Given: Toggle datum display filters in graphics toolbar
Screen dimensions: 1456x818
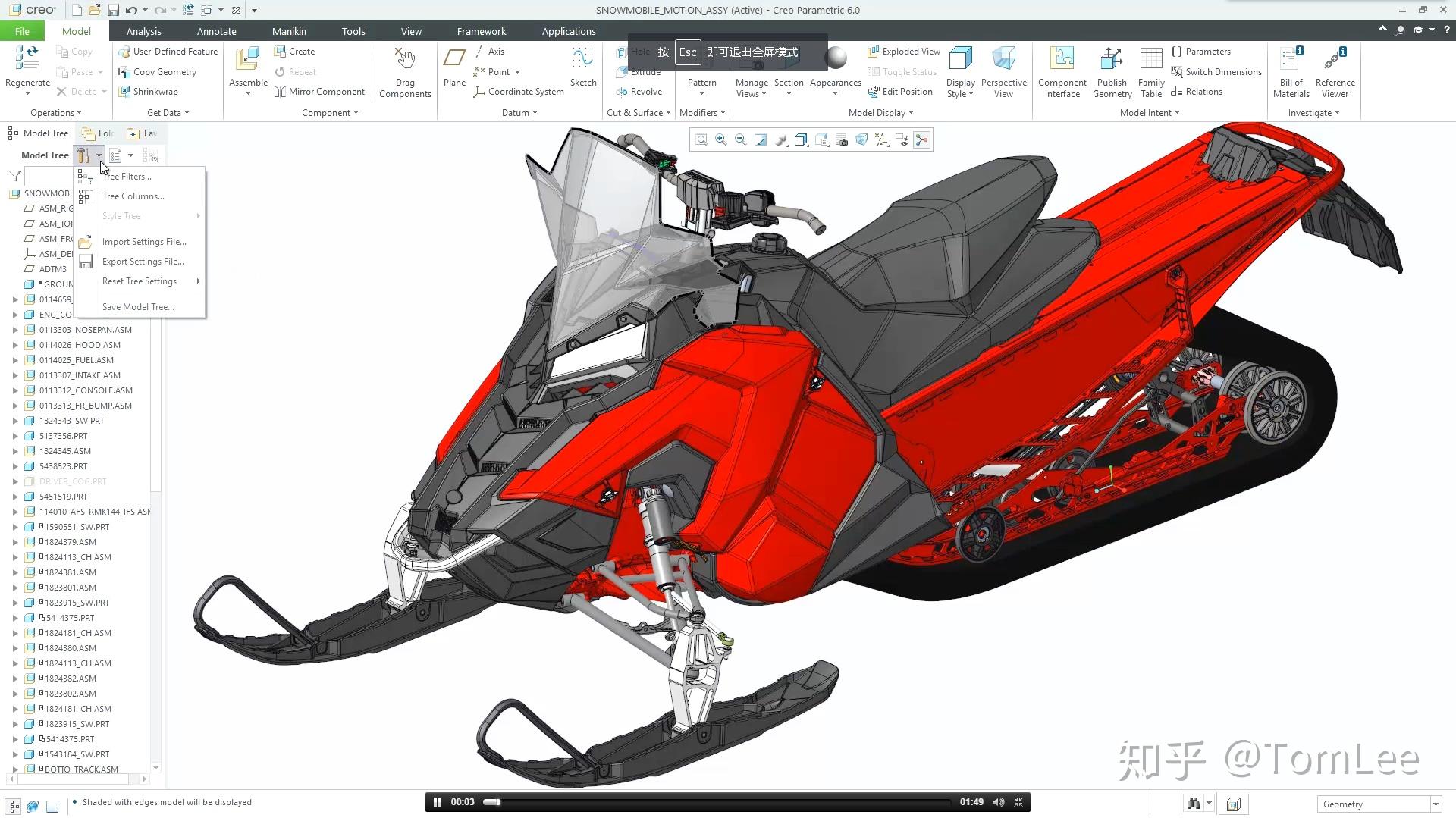Looking at the screenshot, I should tap(882, 139).
